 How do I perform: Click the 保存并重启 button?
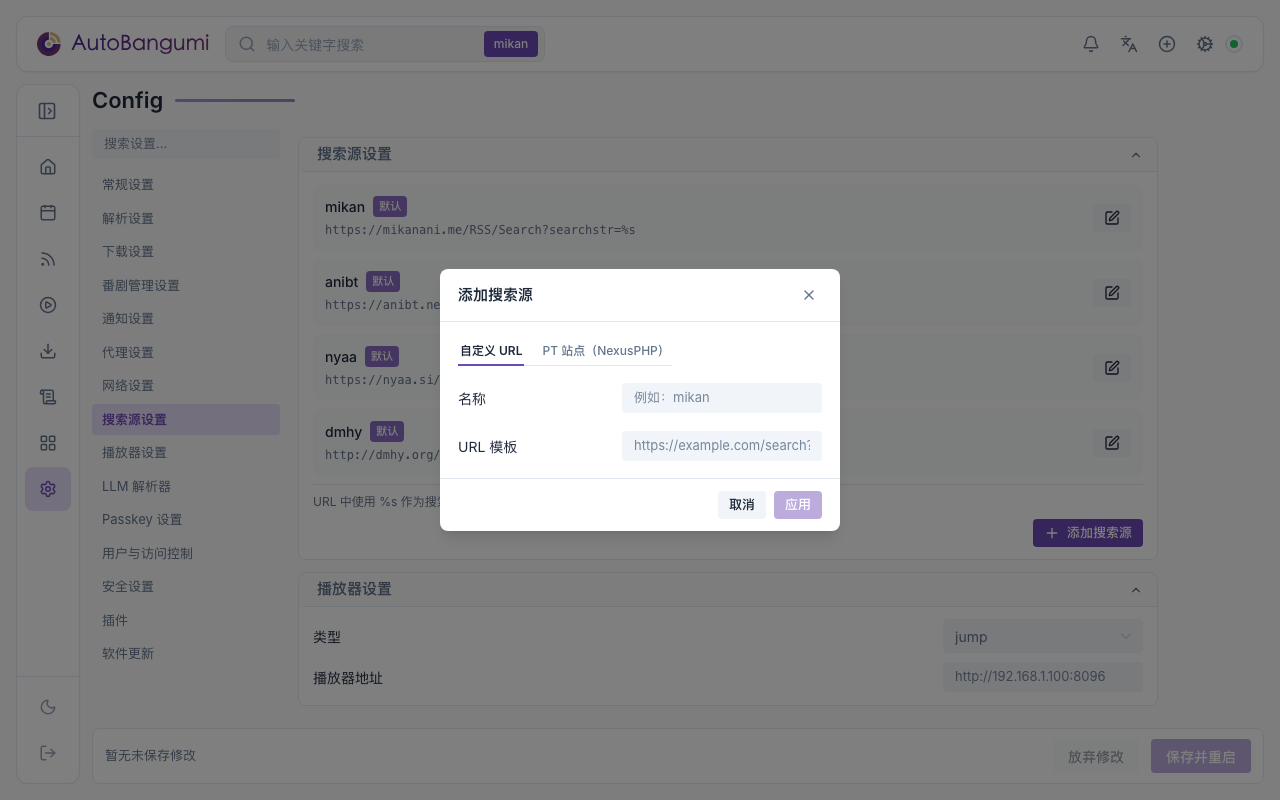click(x=1201, y=757)
